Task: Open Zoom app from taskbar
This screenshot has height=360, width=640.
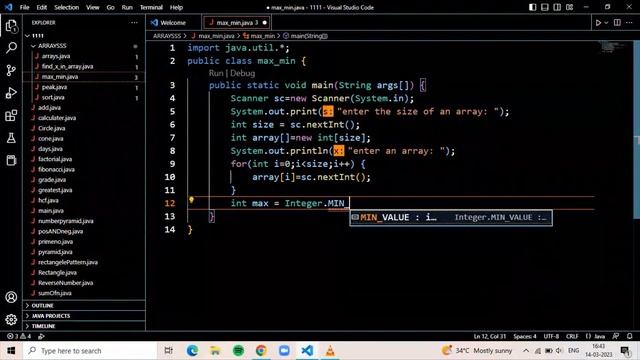Action: pyautogui.click(x=284, y=351)
